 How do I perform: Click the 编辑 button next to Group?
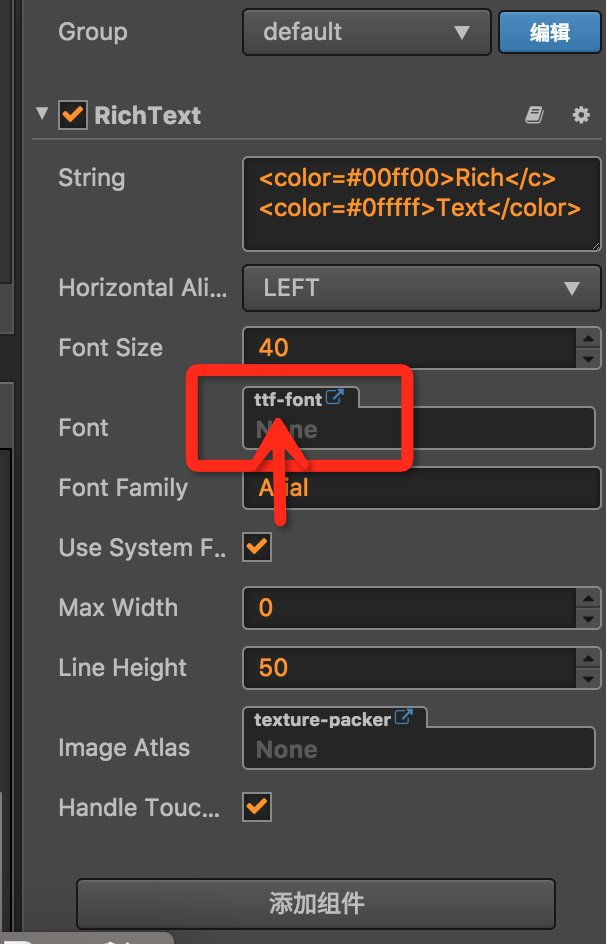pos(549,32)
